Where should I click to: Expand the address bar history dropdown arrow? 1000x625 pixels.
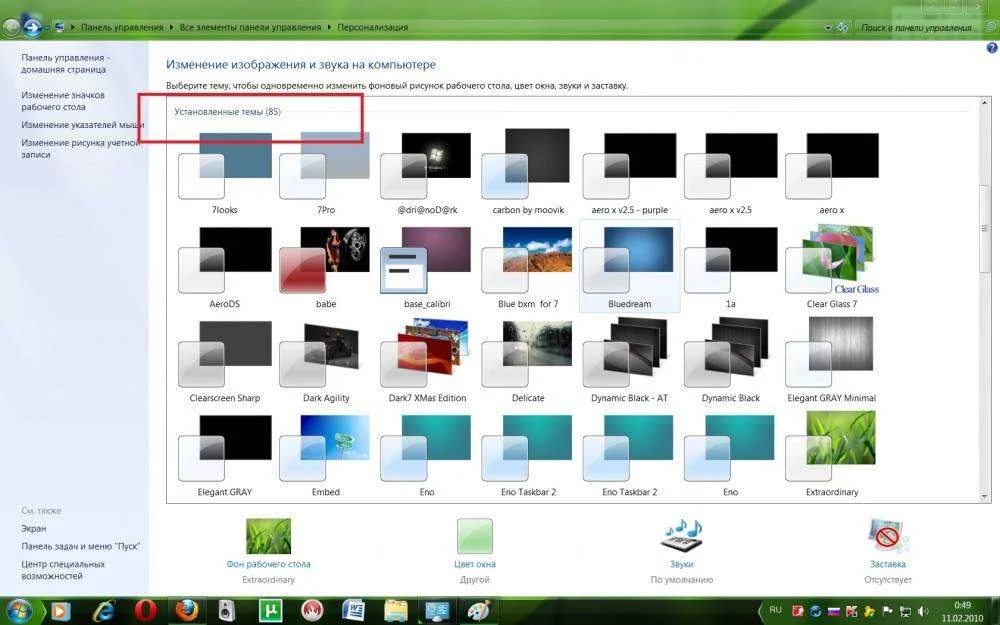click(x=827, y=27)
